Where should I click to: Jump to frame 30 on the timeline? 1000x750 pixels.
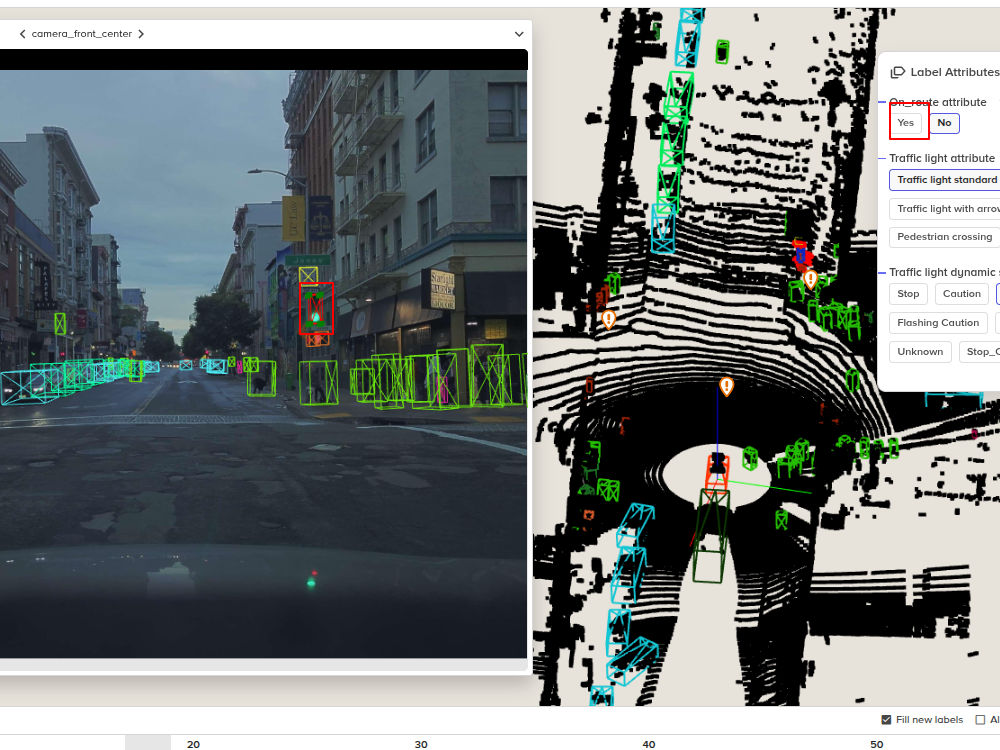421,744
